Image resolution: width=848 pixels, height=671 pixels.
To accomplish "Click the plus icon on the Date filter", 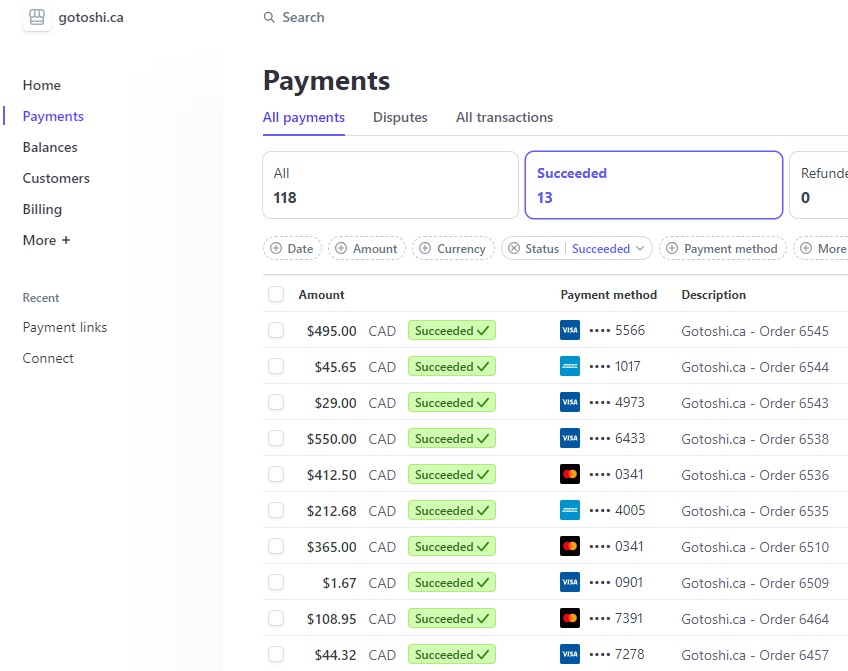I will tap(276, 249).
